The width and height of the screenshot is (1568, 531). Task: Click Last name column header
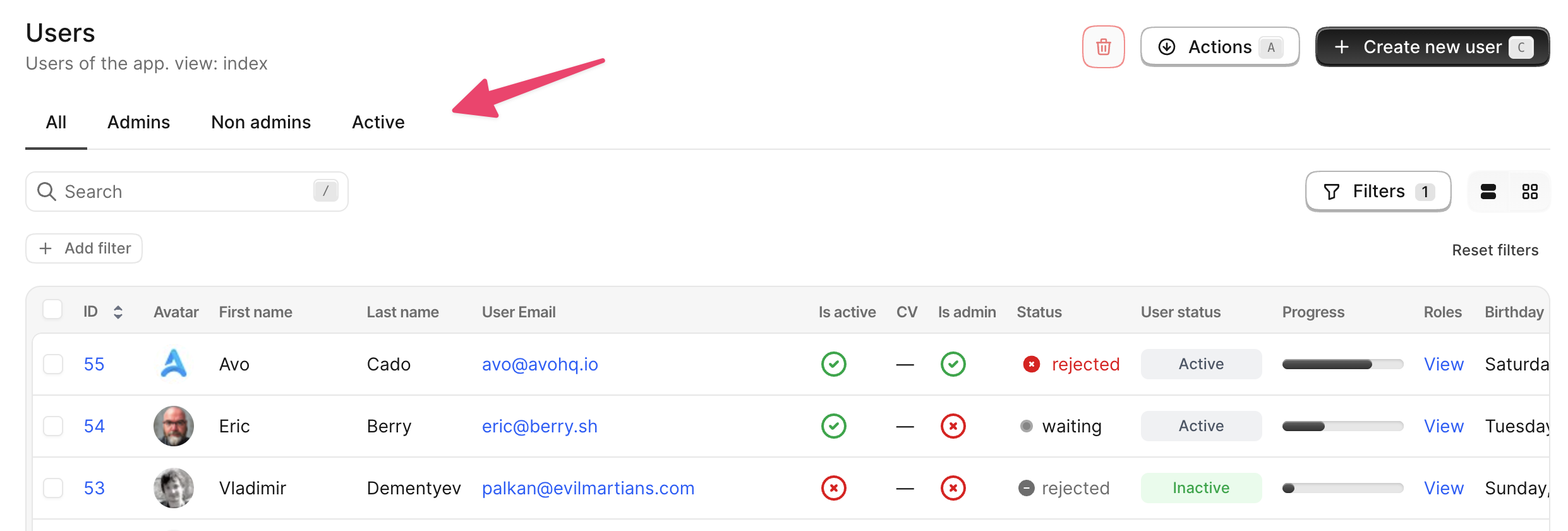[402, 312]
